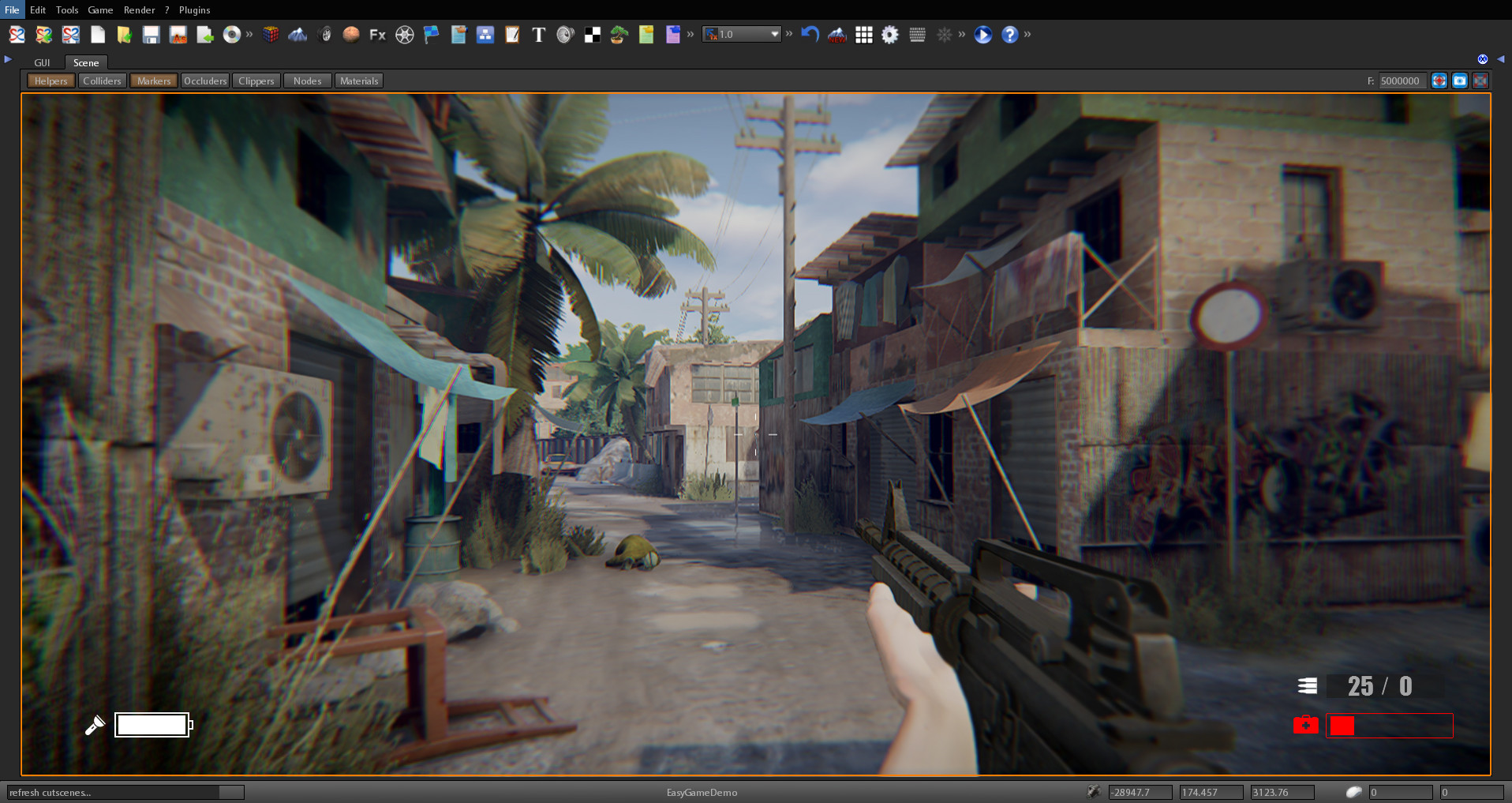1512x803 pixels.
Task: Switch to the GUI tab
Action: coord(43,62)
